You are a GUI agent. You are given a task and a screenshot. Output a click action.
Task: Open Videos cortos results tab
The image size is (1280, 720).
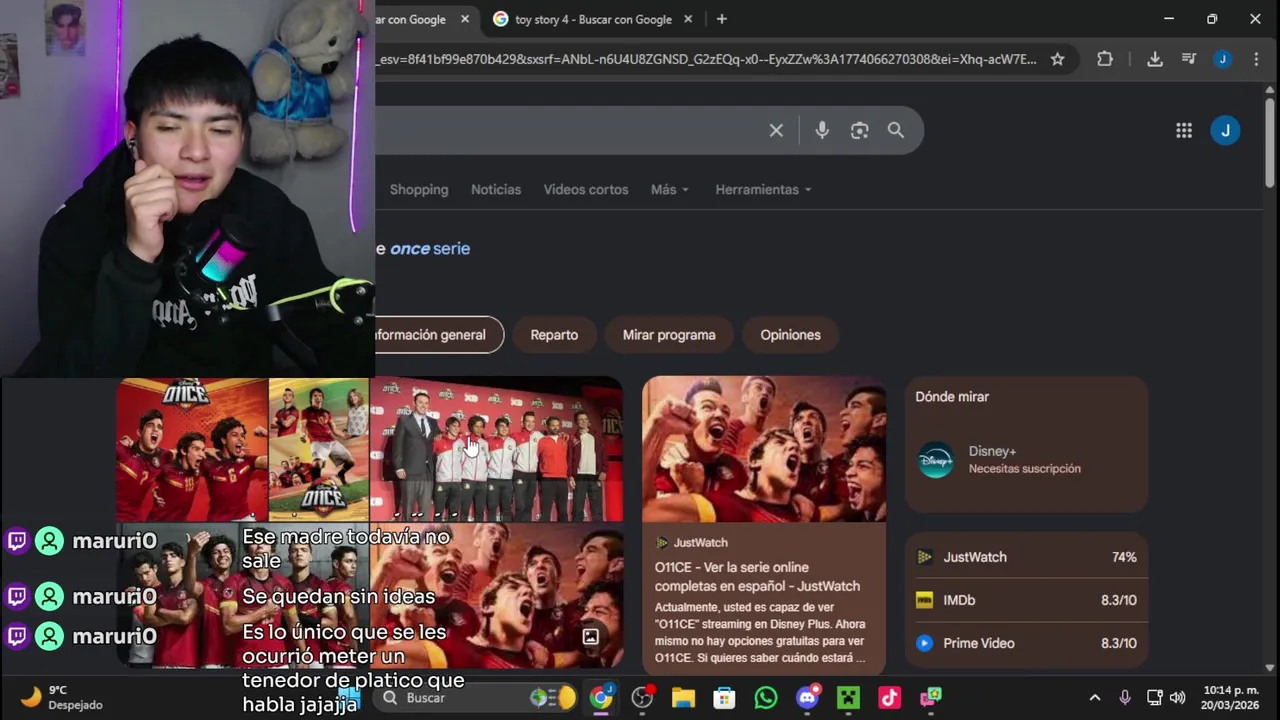pos(586,189)
